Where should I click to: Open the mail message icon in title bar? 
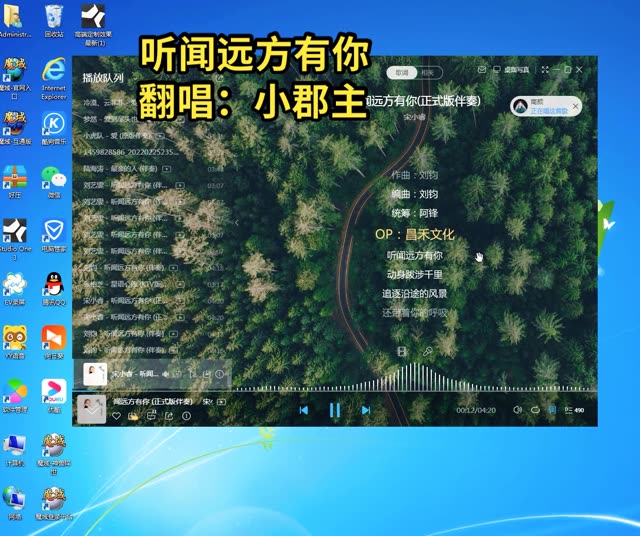point(482,70)
